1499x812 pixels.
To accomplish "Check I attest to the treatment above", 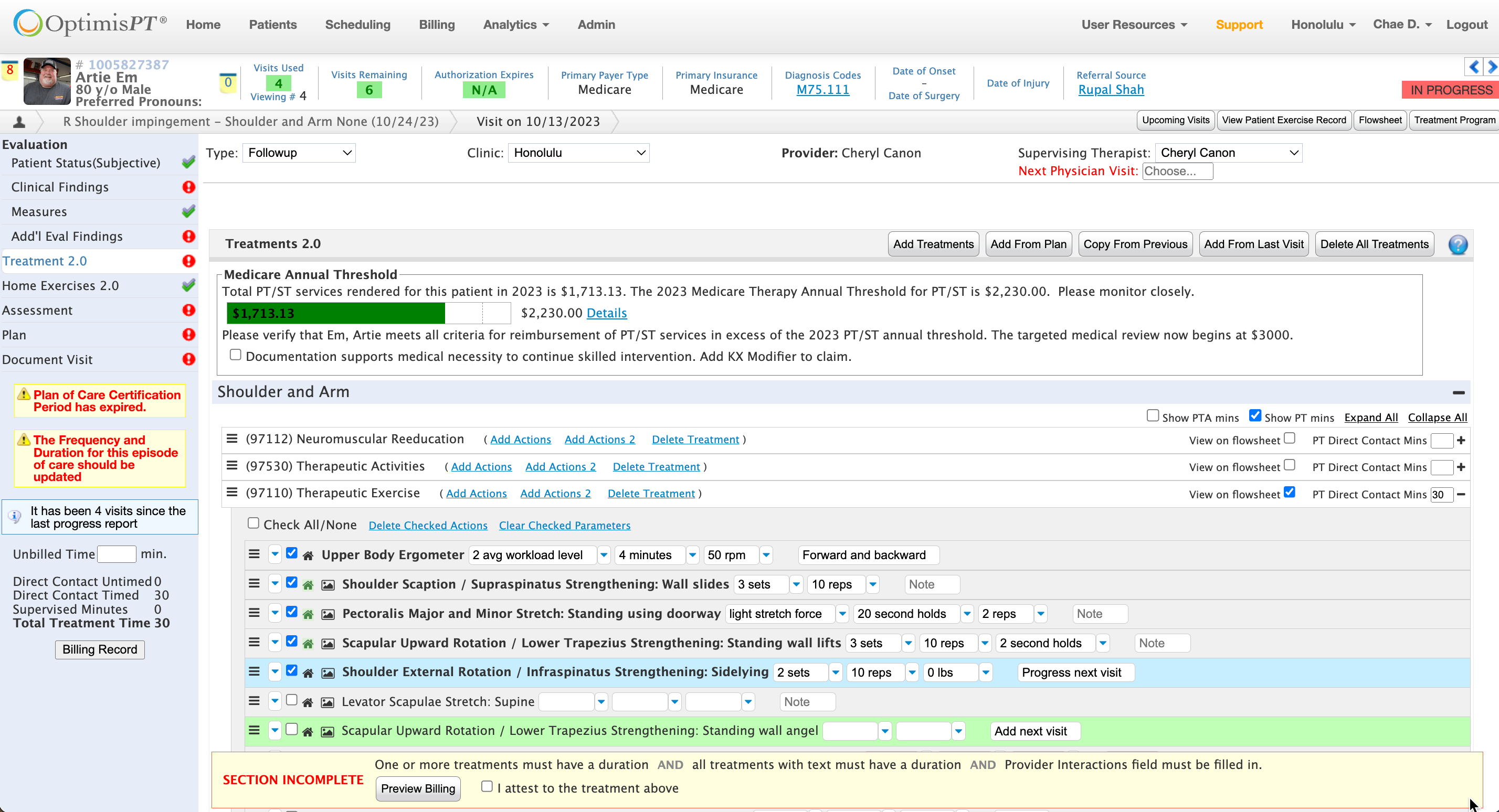I will 487,787.
